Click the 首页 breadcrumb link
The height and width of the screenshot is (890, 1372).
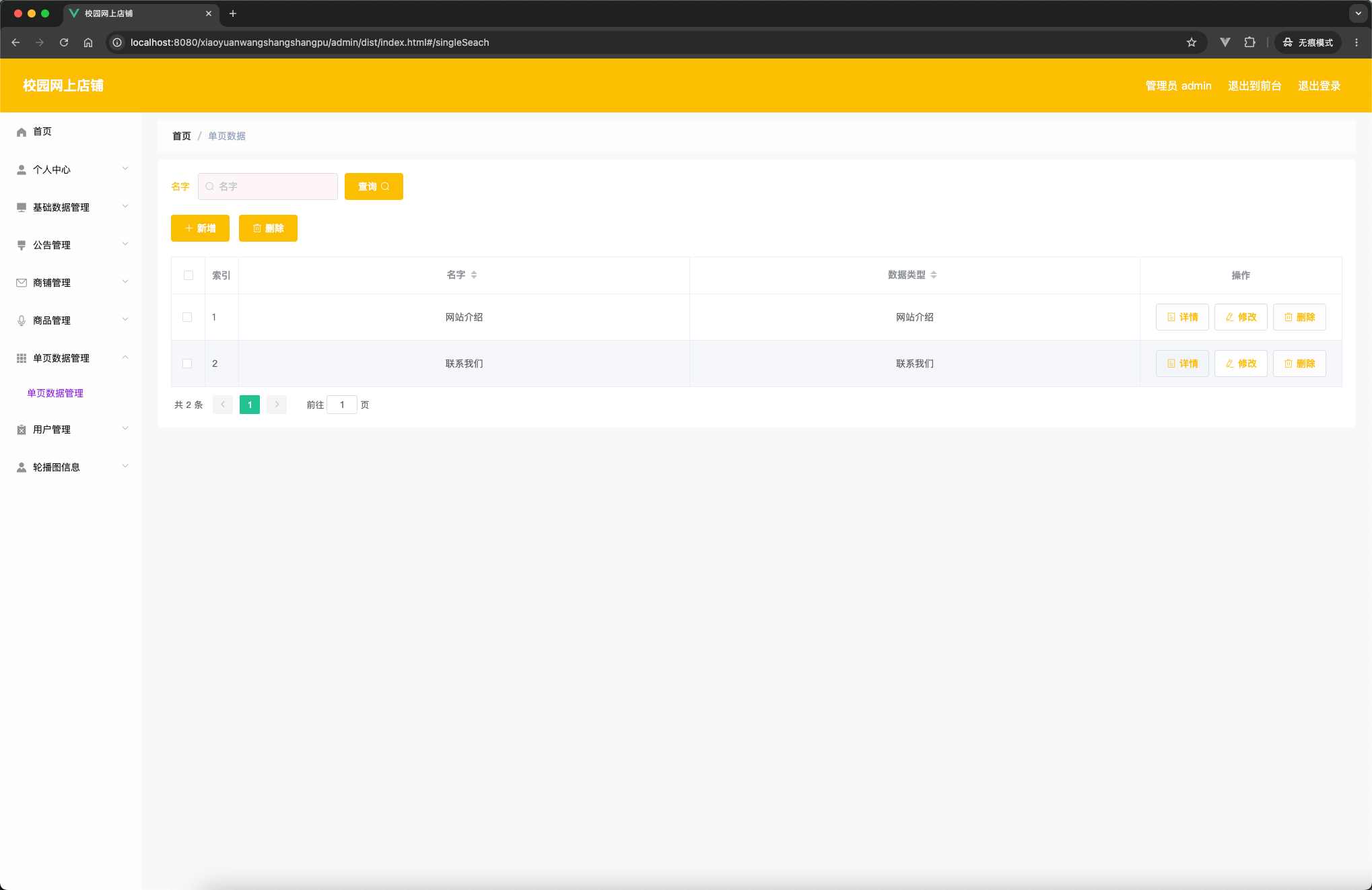(182, 136)
